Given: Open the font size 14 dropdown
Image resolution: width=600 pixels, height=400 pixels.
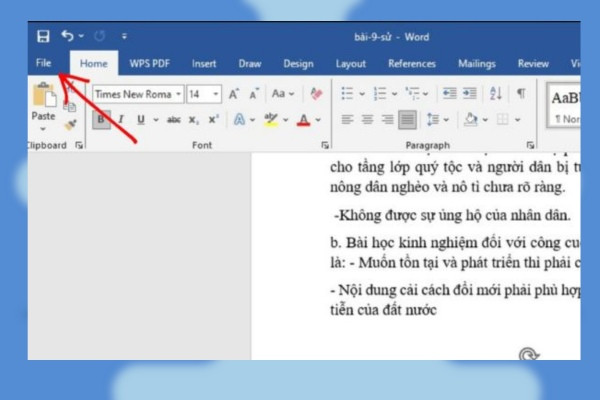Looking at the screenshot, I should click(216, 94).
